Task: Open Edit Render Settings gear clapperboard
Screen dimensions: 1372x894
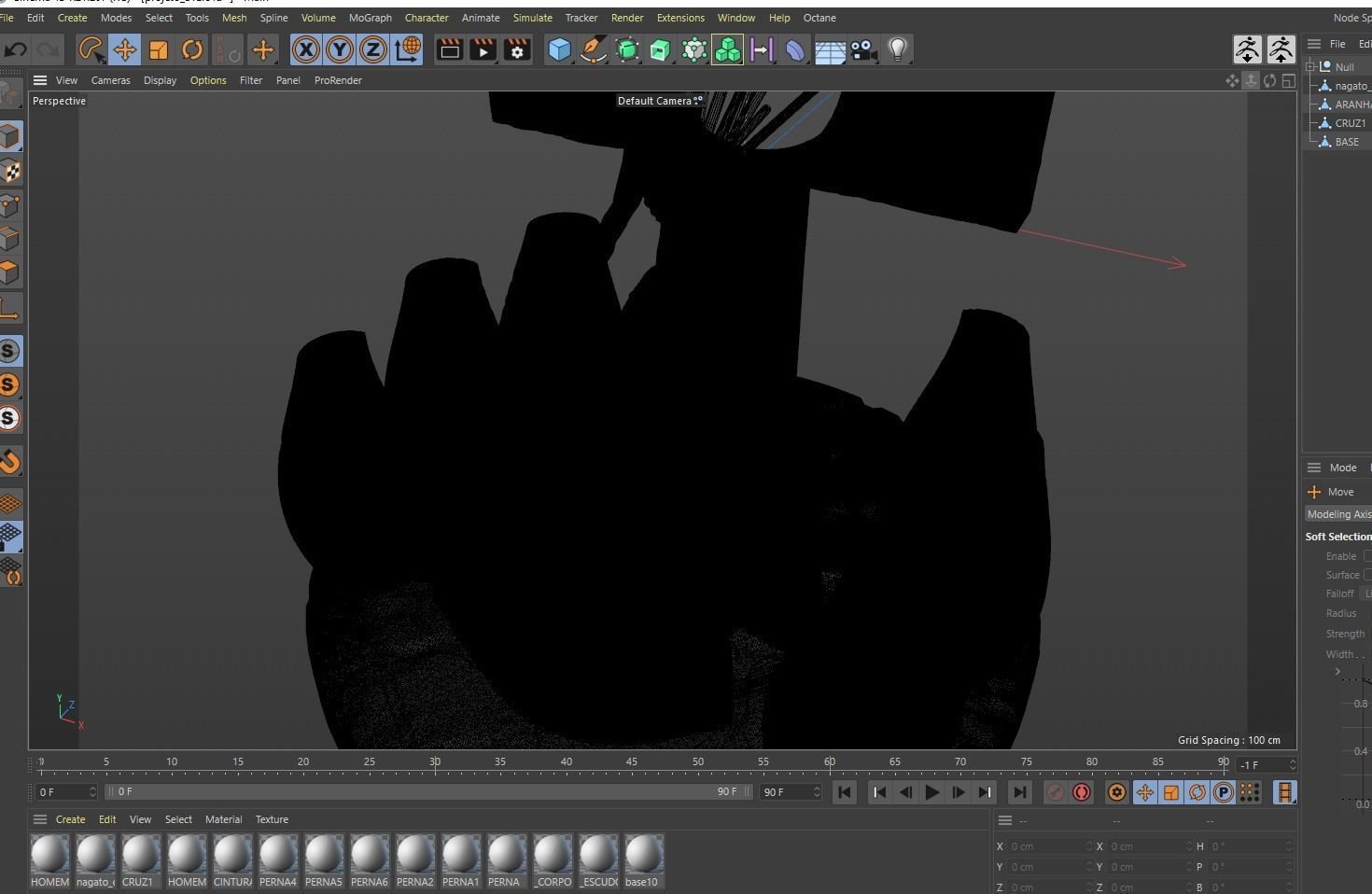Action: coord(517,49)
